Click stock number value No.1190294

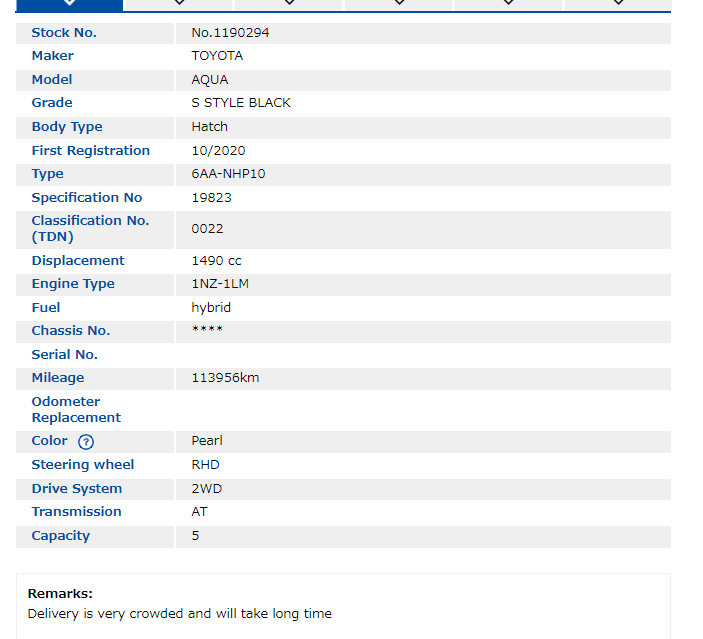click(230, 33)
